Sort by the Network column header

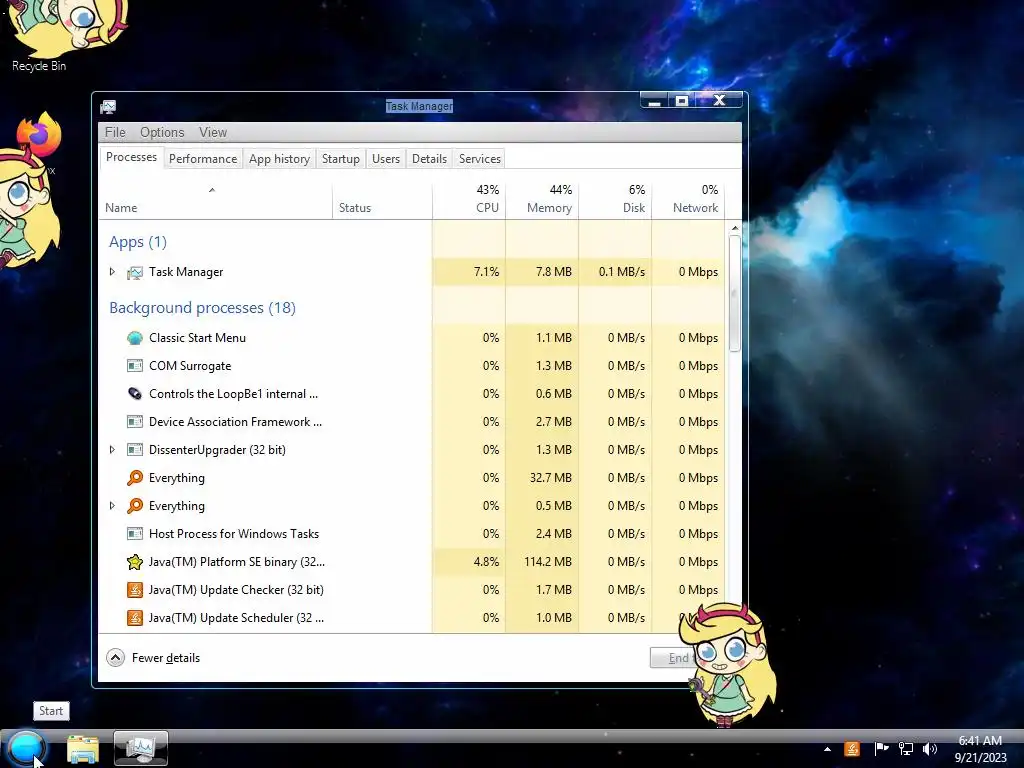[688, 199]
